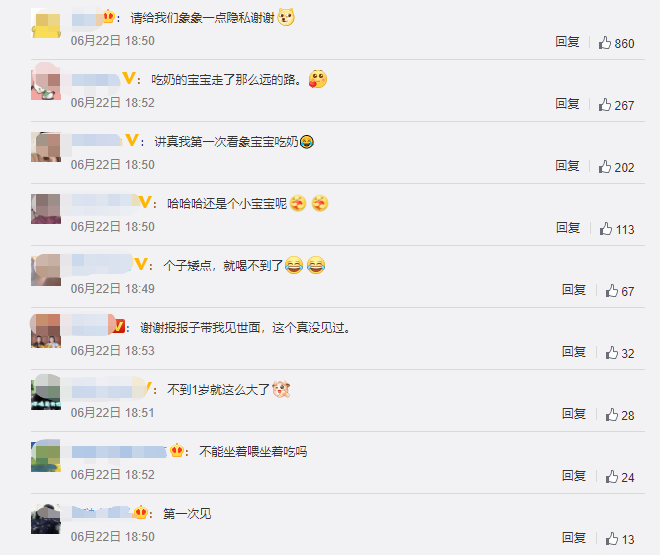Viewport: 660px width, 555px height.
Task: Reply to comment posted at 18:52 with 267 likes
Action: pyautogui.click(x=567, y=104)
